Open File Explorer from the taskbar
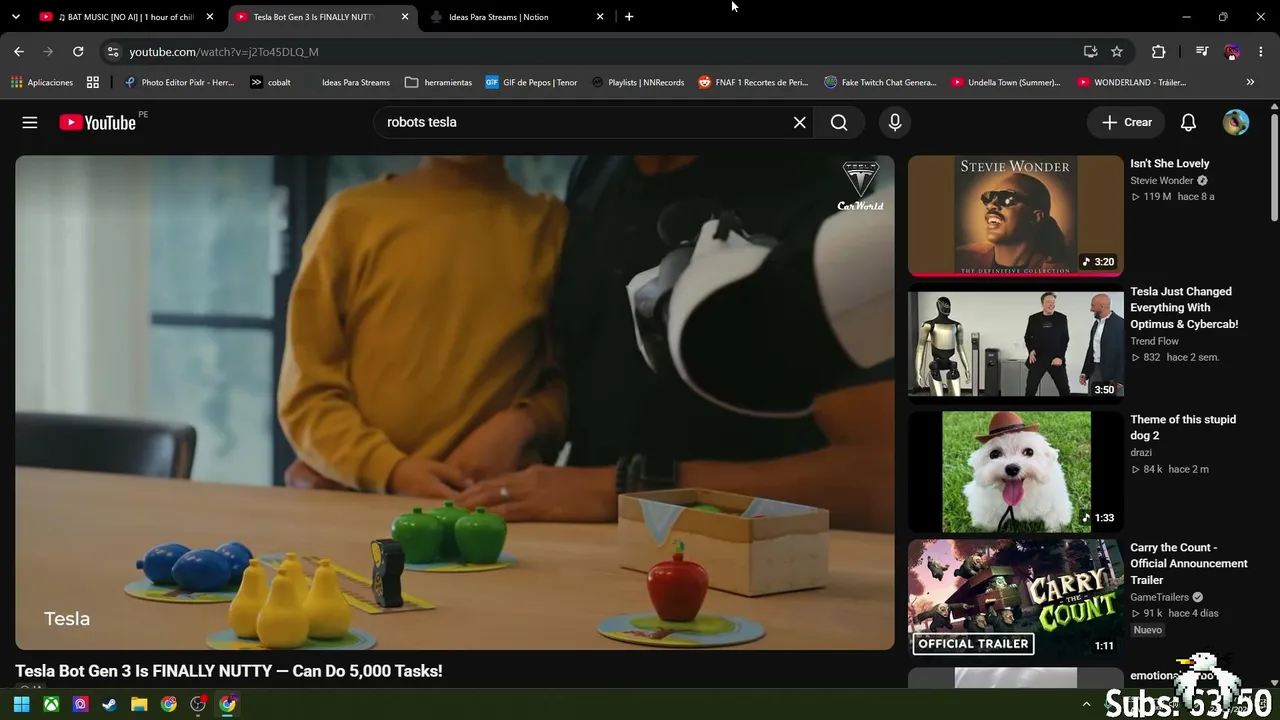 pos(139,704)
